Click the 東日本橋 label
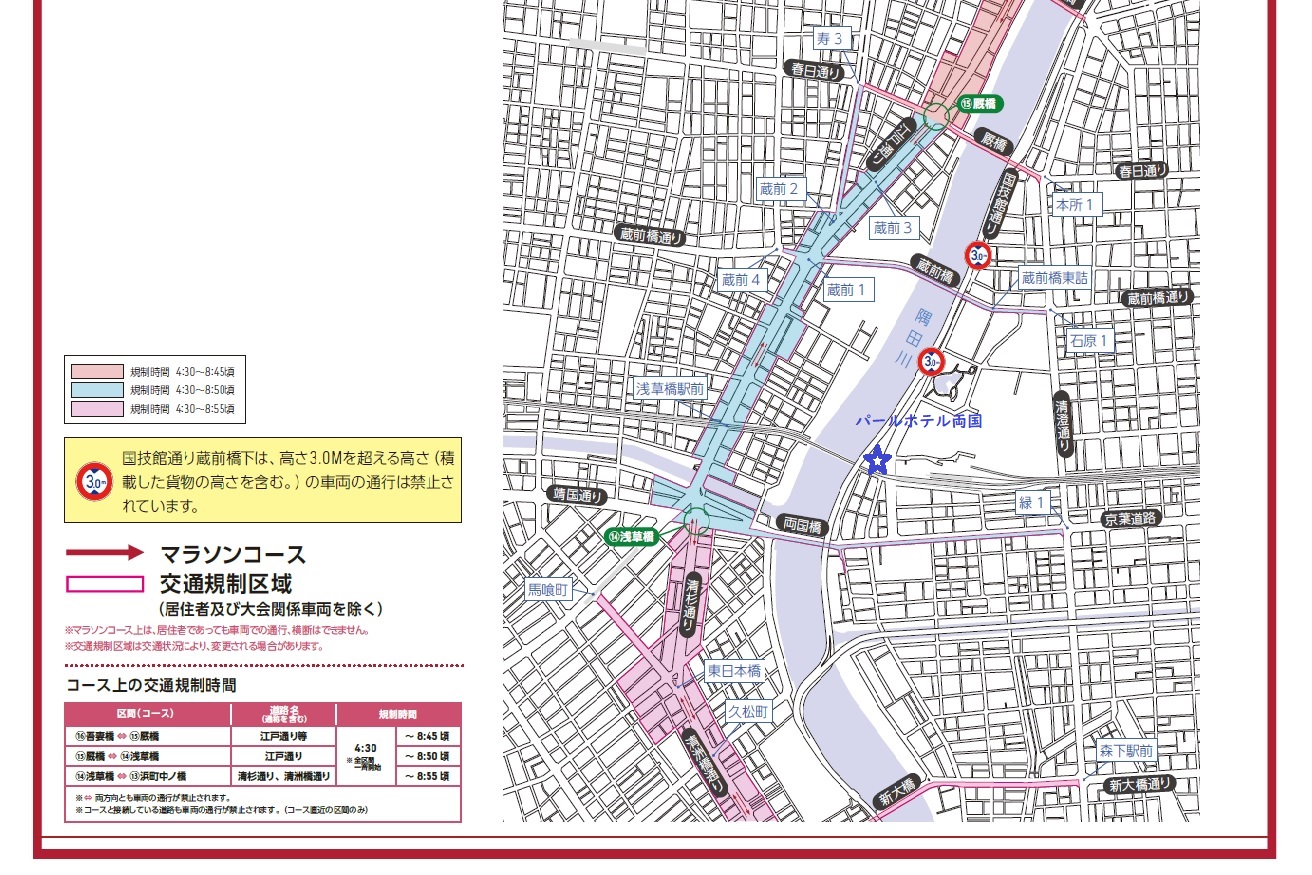The image size is (1312, 875). [734, 671]
